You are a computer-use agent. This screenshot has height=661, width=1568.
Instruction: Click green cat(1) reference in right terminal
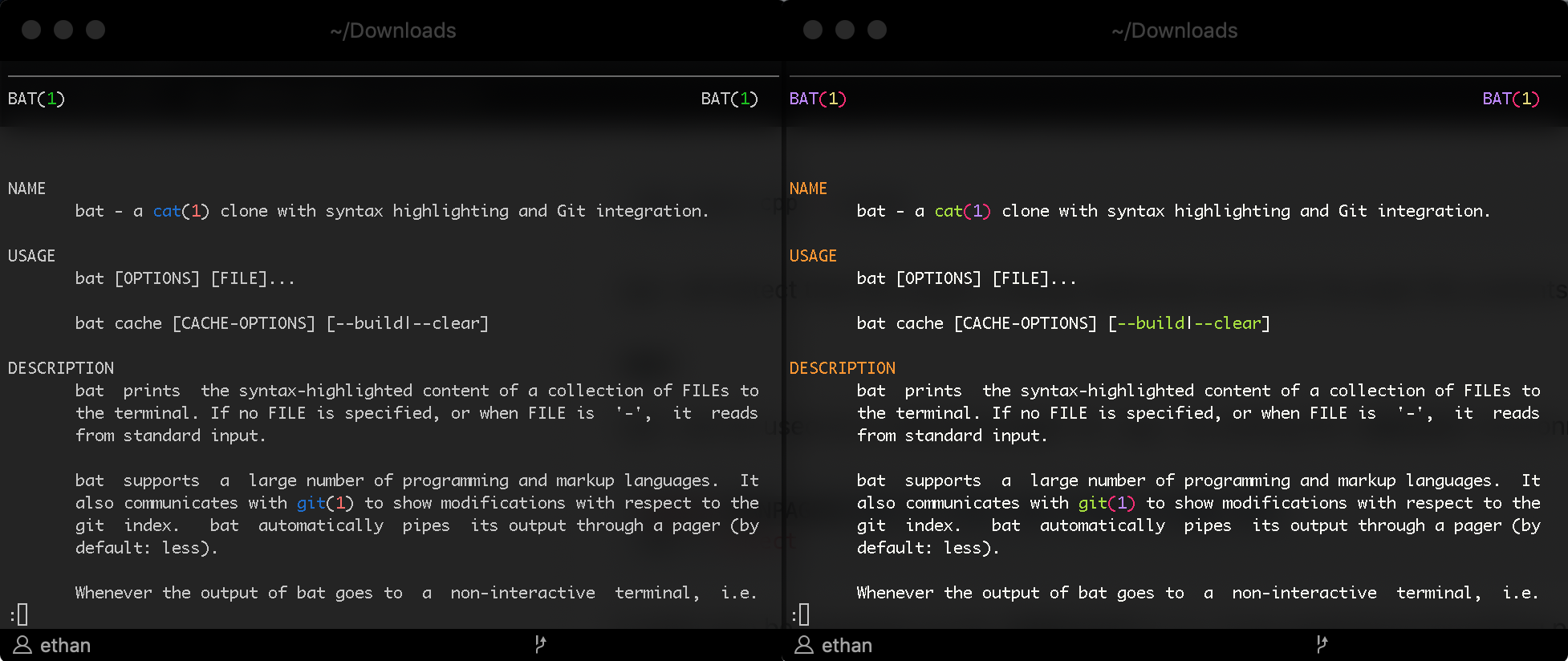(963, 211)
